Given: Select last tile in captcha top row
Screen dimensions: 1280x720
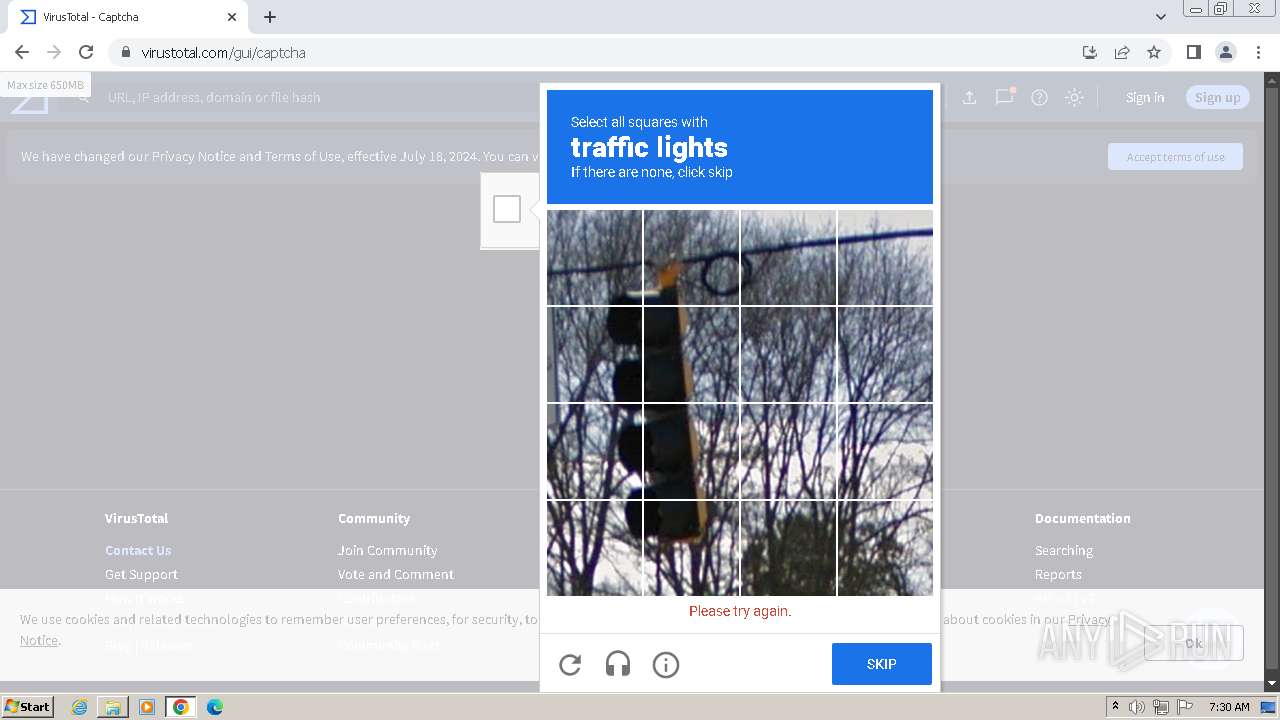Looking at the screenshot, I should point(885,257).
